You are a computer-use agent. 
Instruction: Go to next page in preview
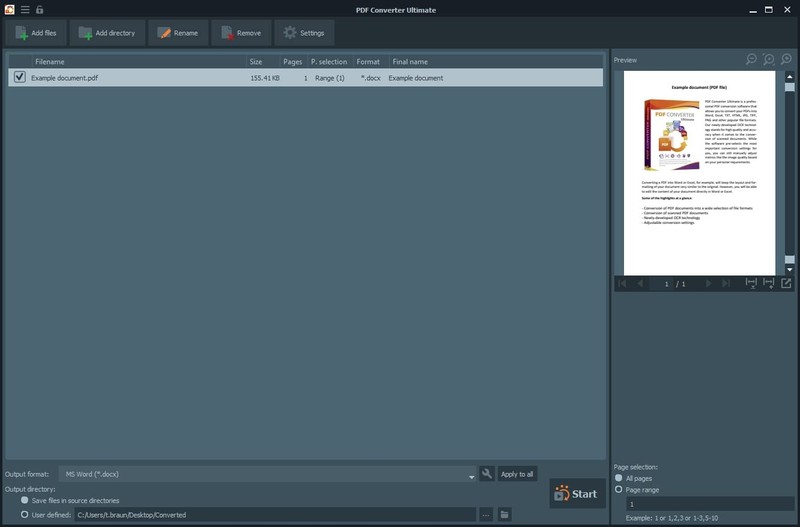point(709,284)
